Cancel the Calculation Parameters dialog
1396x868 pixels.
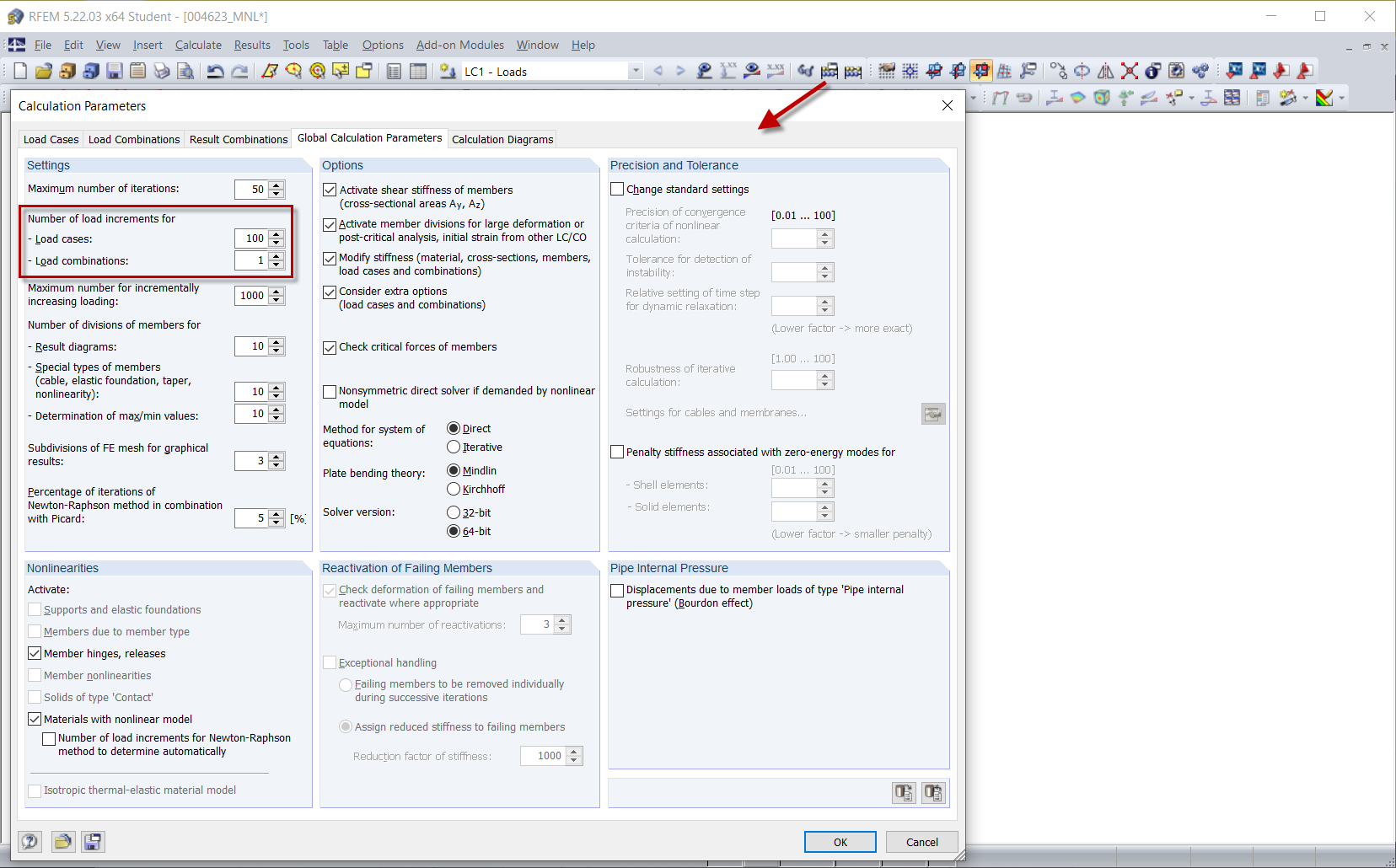tap(921, 841)
